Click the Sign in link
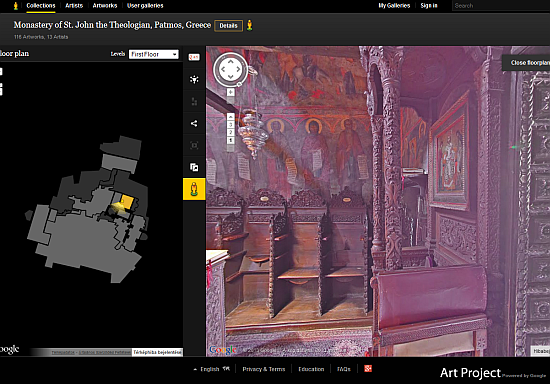This screenshot has height=384, width=550. pyautogui.click(x=429, y=6)
